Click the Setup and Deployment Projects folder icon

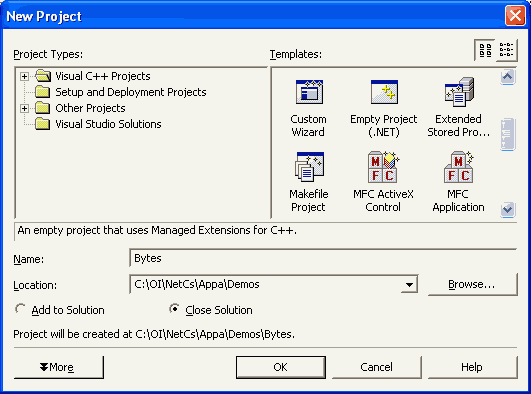coord(43,92)
